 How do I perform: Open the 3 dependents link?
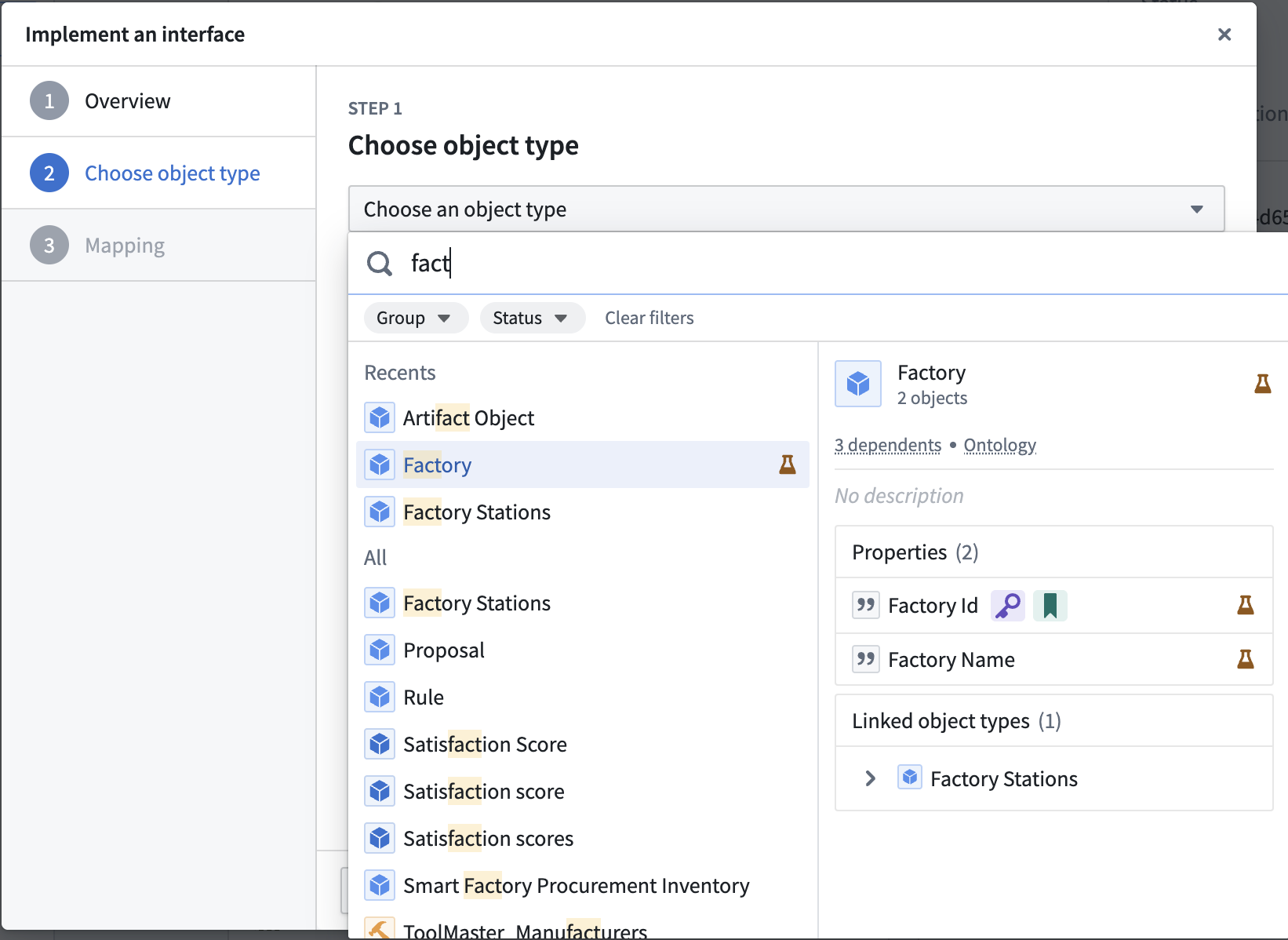click(x=887, y=446)
